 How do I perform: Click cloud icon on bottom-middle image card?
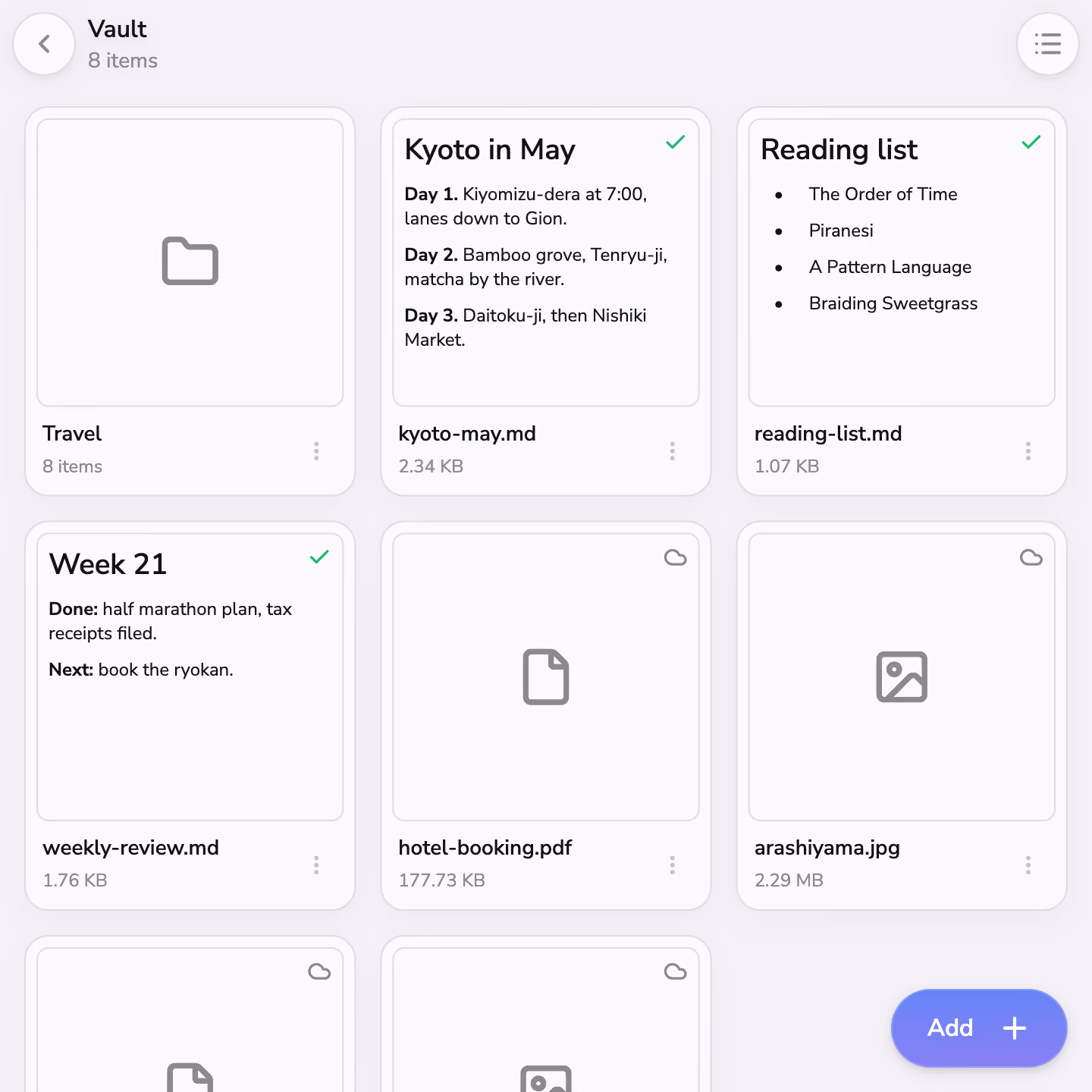coord(675,972)
